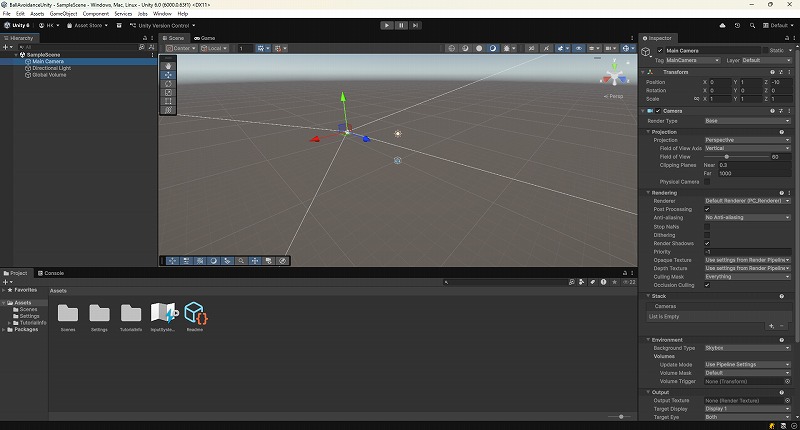Image resolution: width=800 pixels, height=430 pixels.
Task: Lock the Hierarchy panel padlock icon
Action: click(145, 38)
